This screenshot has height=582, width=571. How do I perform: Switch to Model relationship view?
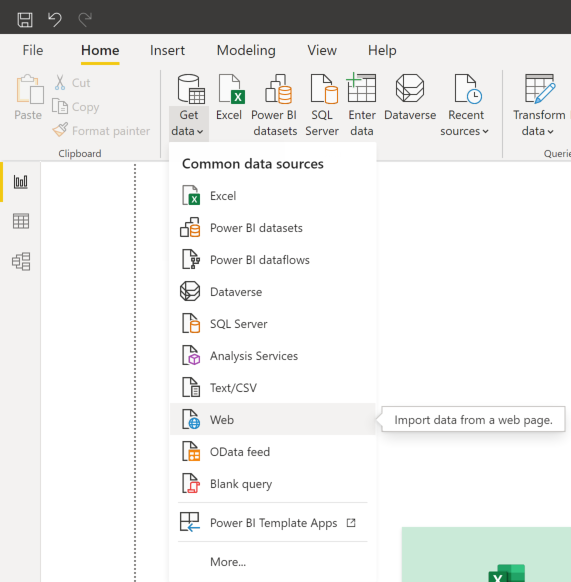21,261
